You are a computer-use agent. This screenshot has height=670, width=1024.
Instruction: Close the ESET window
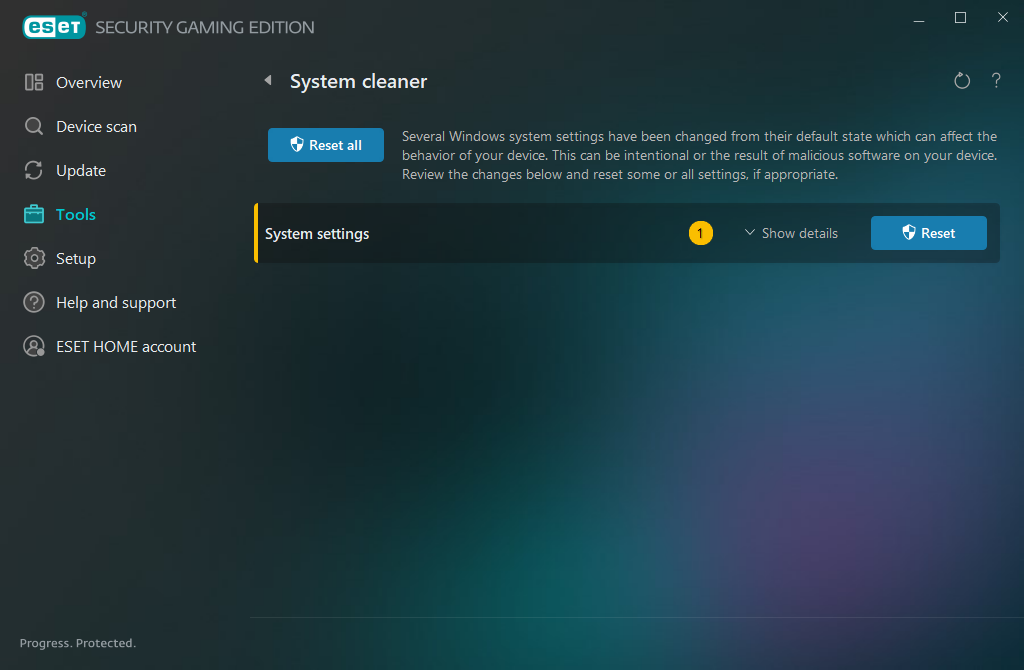1002,18
